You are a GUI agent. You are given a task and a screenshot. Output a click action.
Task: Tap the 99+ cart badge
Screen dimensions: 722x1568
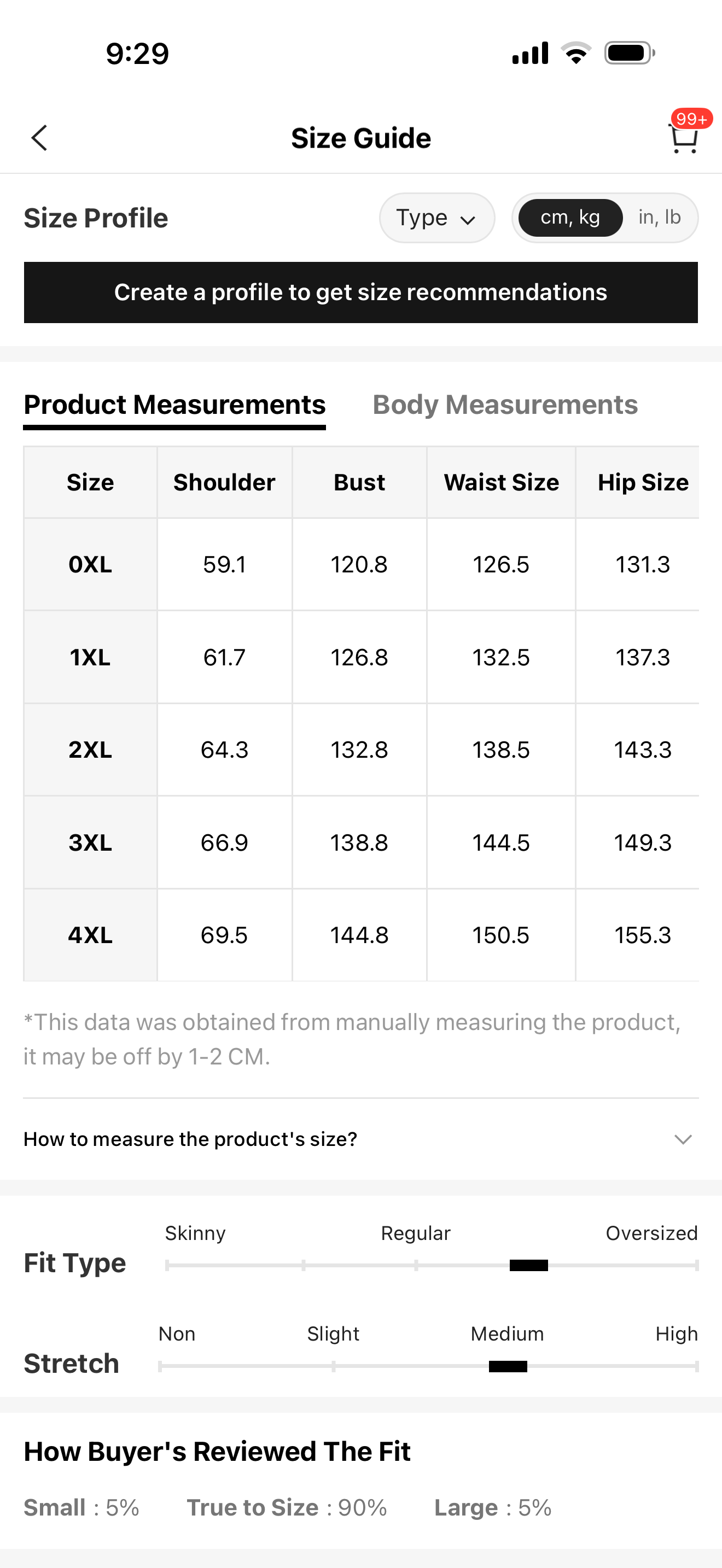pyautogui.click(x=691, y=118)
